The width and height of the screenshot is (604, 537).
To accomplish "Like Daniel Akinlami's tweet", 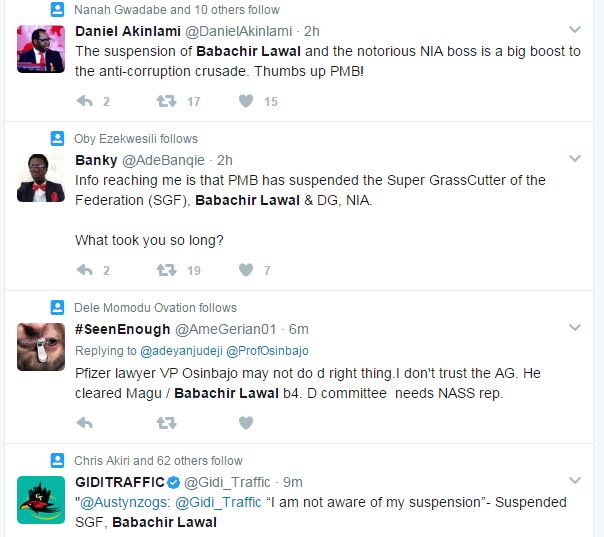I will pyautogui.click(x=246, y=101).
